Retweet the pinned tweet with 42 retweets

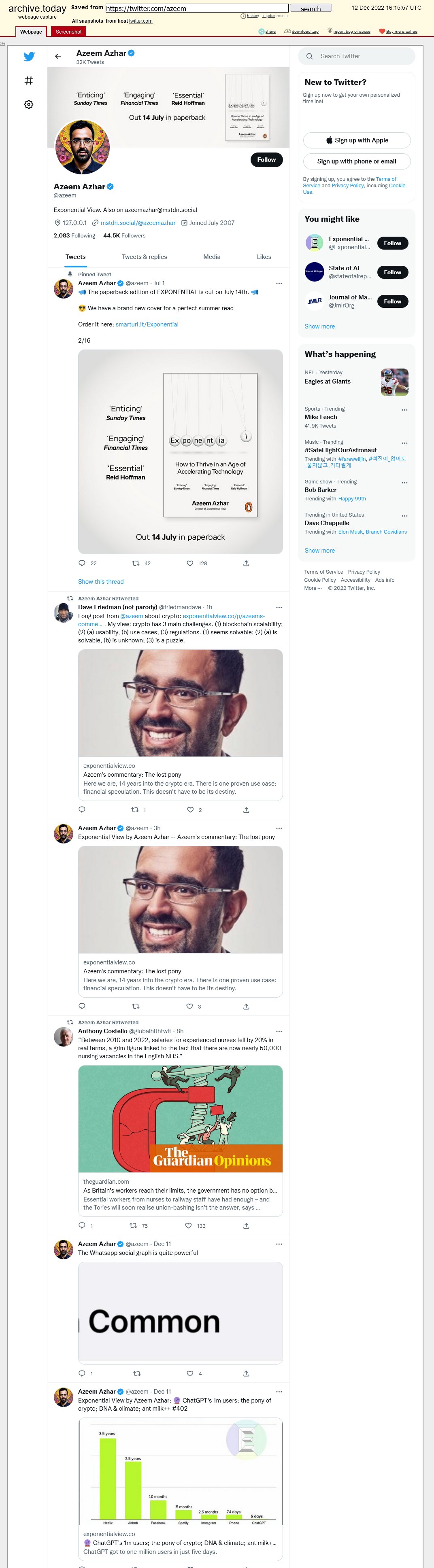136,563
